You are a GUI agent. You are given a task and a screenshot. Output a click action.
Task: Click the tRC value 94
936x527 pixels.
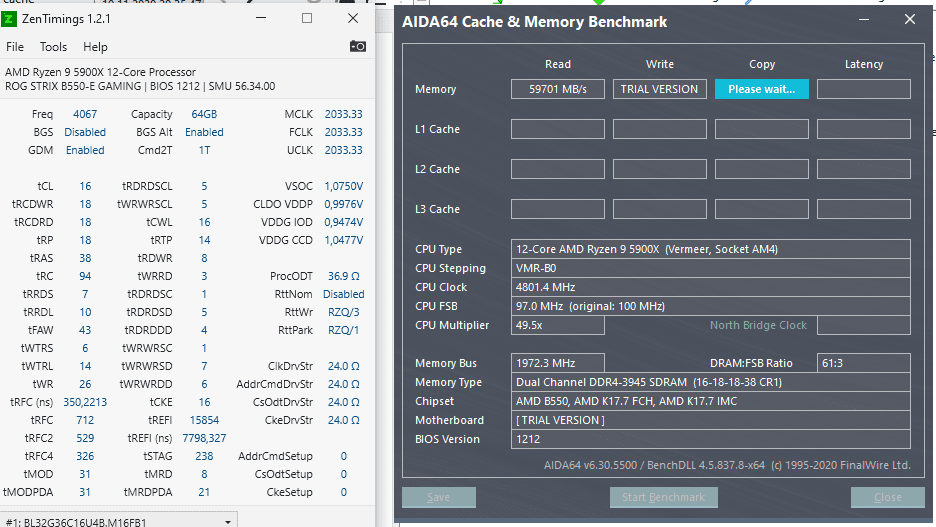point(85,276)
